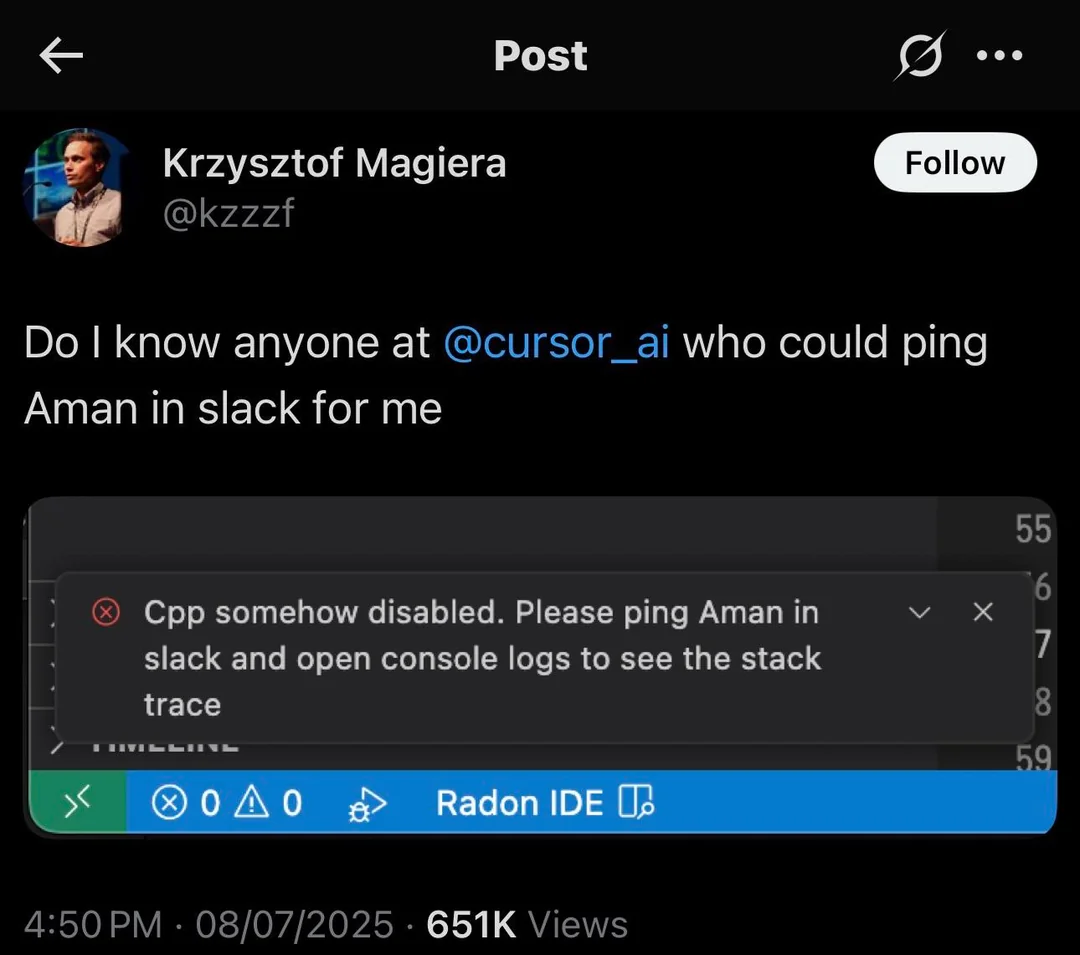Start debugging via the bug-play icon
Screen dimensions: 1080x955
pyautogui.click(x=367, y=804)
